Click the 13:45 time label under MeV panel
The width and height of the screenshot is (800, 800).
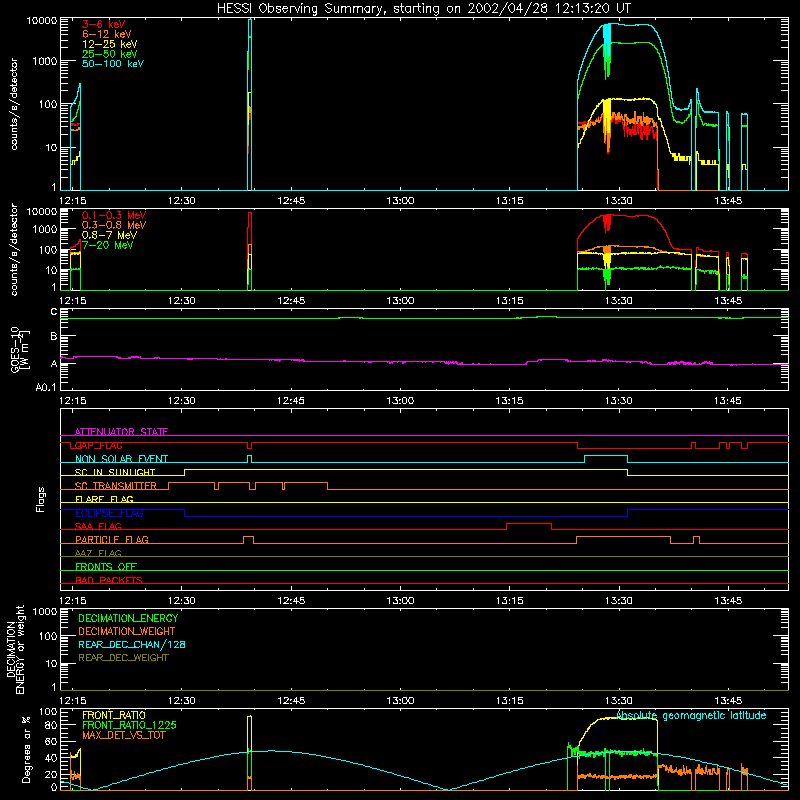click(728, 301)
